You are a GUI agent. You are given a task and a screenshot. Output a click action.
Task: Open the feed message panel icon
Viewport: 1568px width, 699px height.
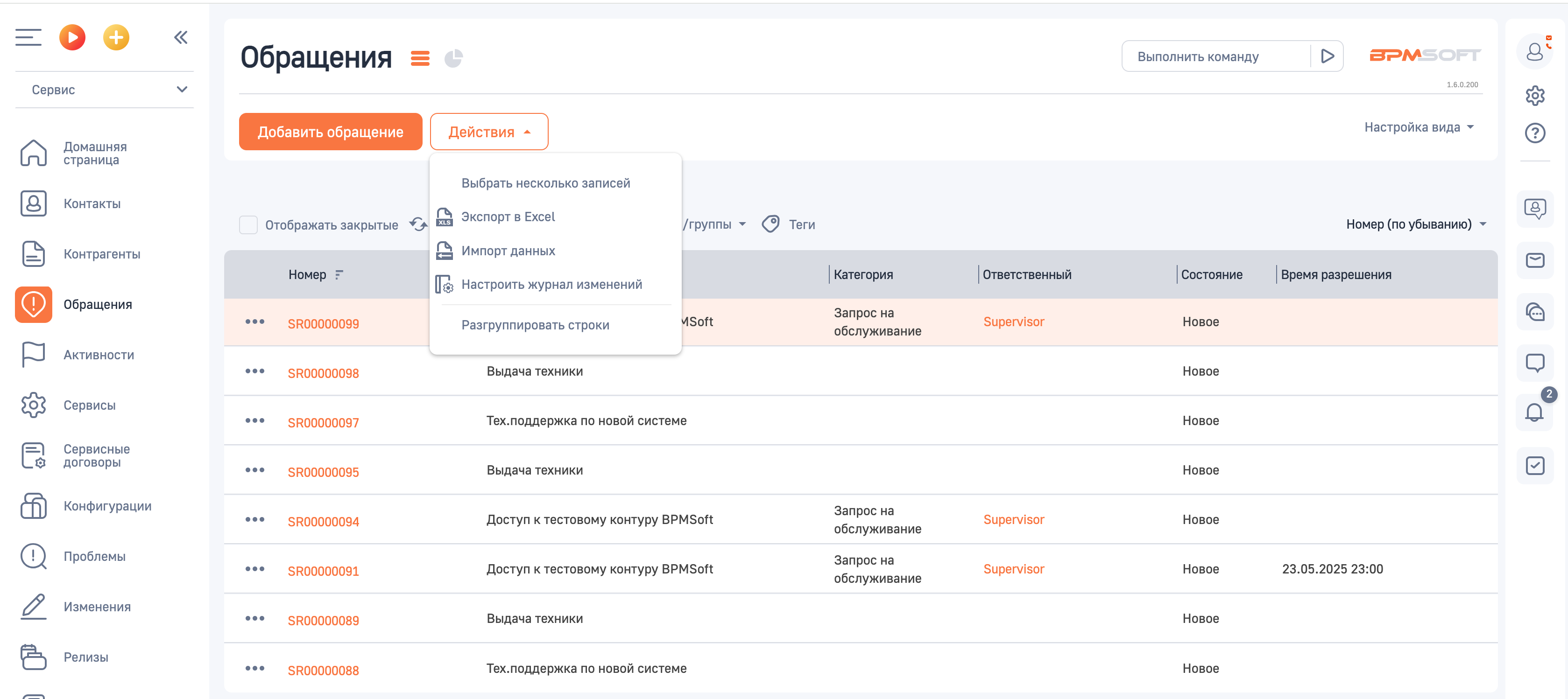(1534, 363)
